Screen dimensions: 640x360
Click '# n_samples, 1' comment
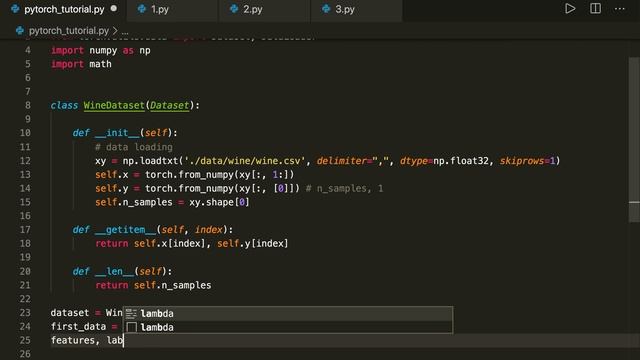pos(344,189)
